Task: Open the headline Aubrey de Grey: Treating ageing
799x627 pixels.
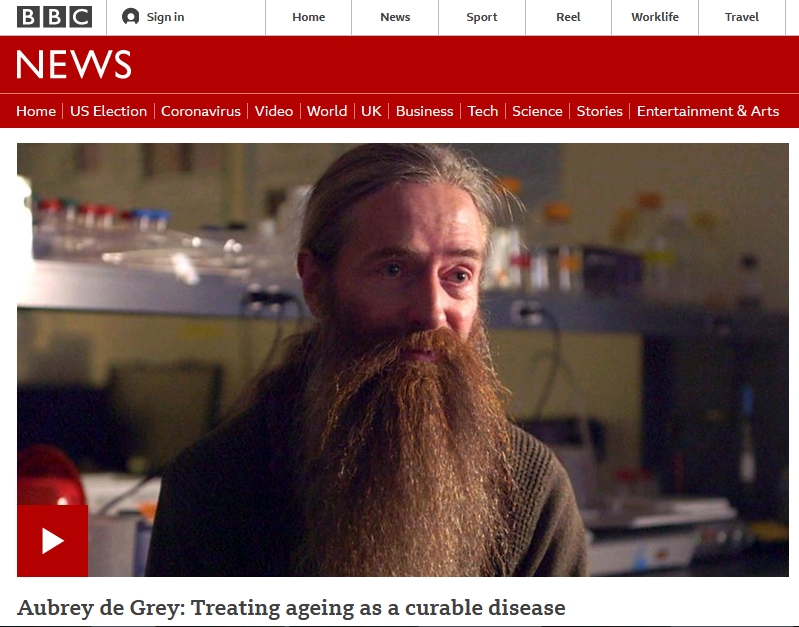Action: pos(291,608)
